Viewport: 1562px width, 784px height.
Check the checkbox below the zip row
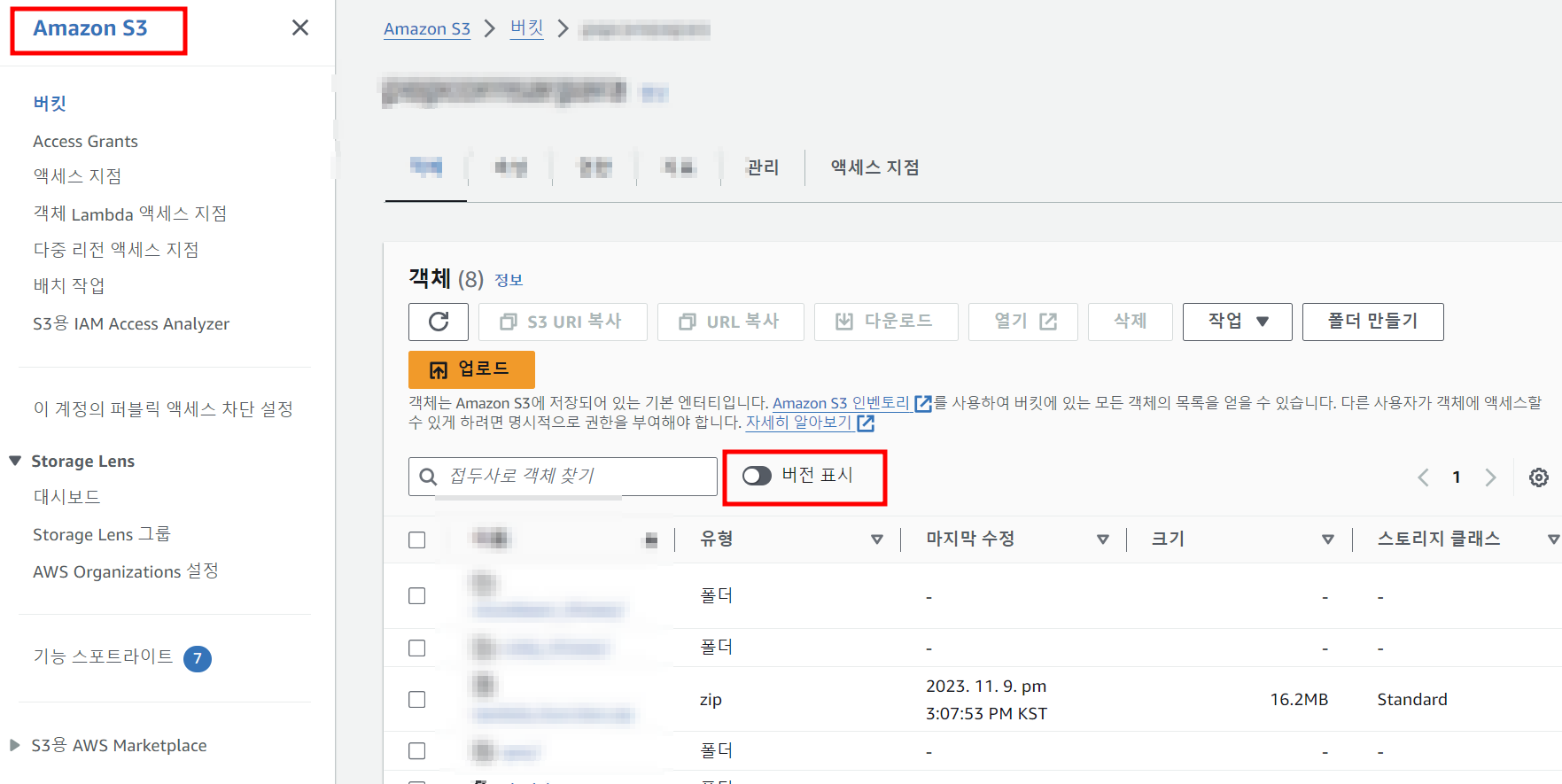(417, 751)
